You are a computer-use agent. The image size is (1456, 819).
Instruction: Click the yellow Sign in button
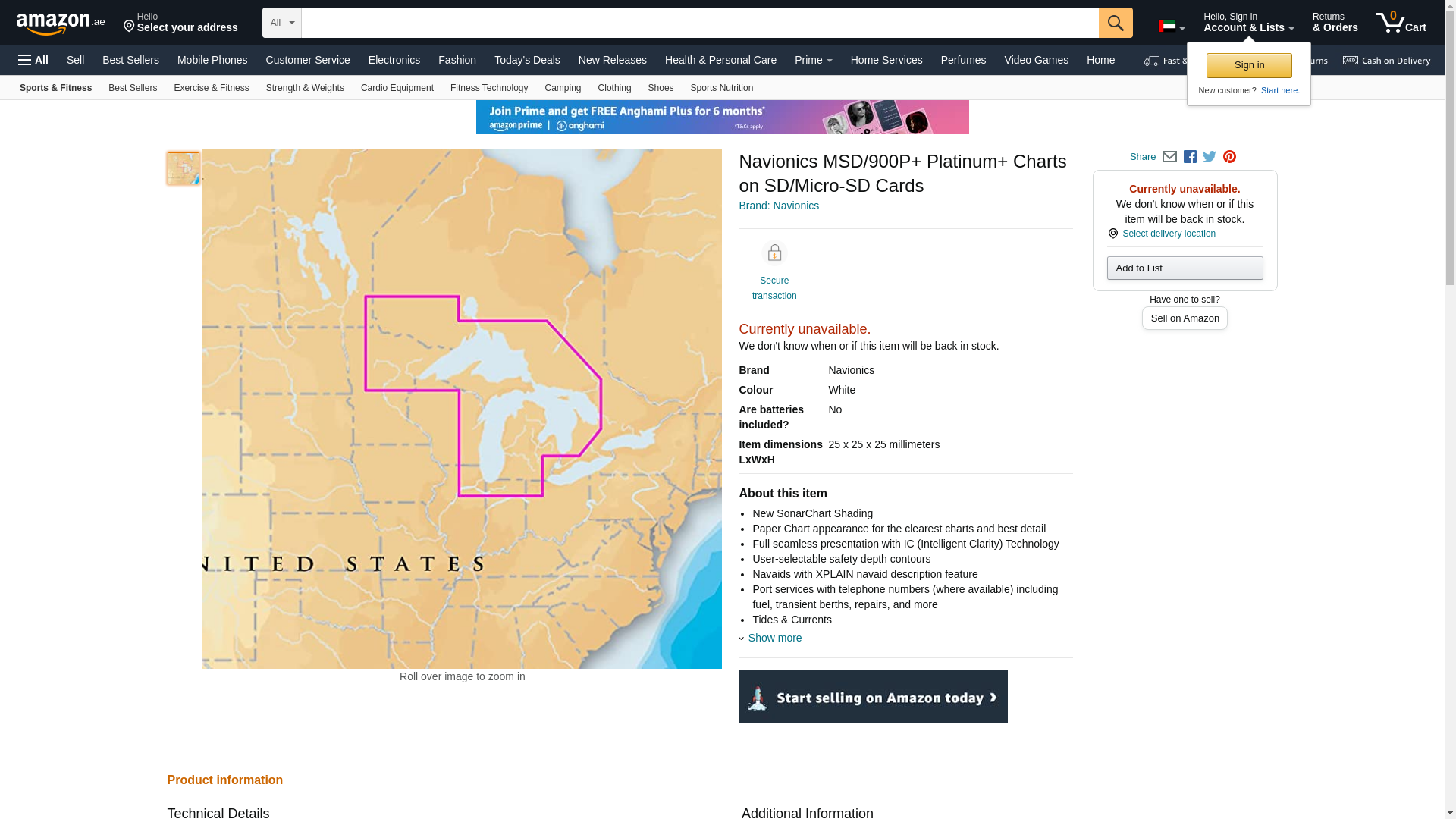1248,65
